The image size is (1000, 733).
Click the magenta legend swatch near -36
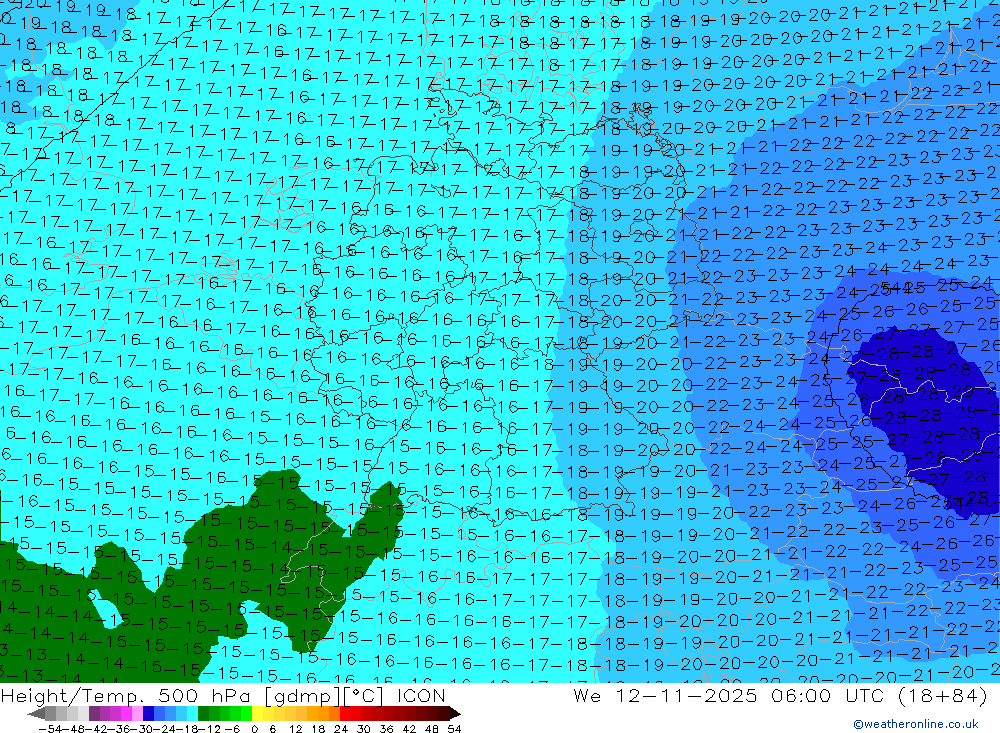tap(126, 713)
